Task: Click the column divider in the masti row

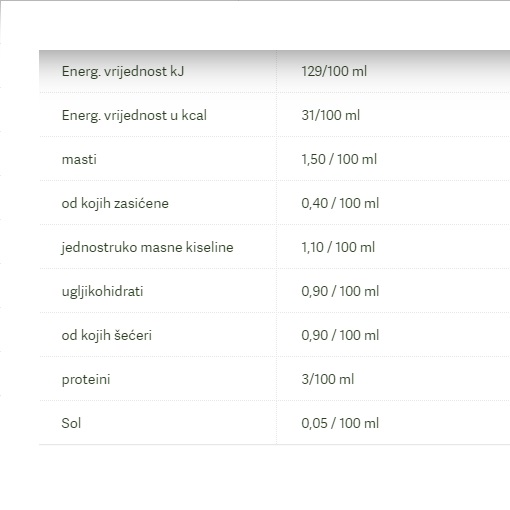Action: click(x=276, y=159)
